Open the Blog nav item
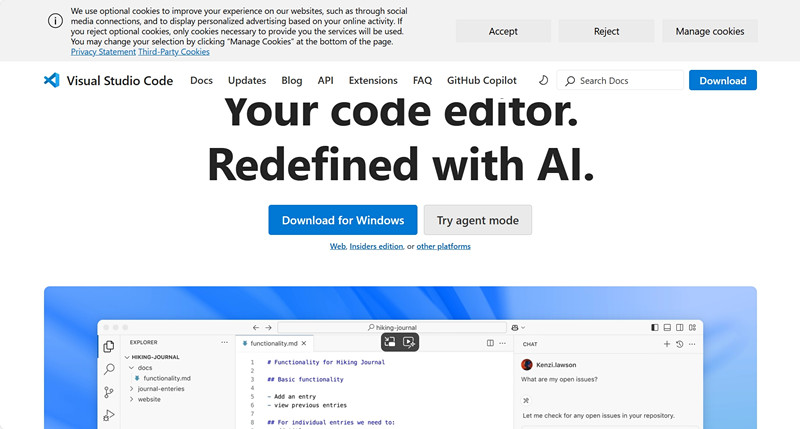 (292, 80)
